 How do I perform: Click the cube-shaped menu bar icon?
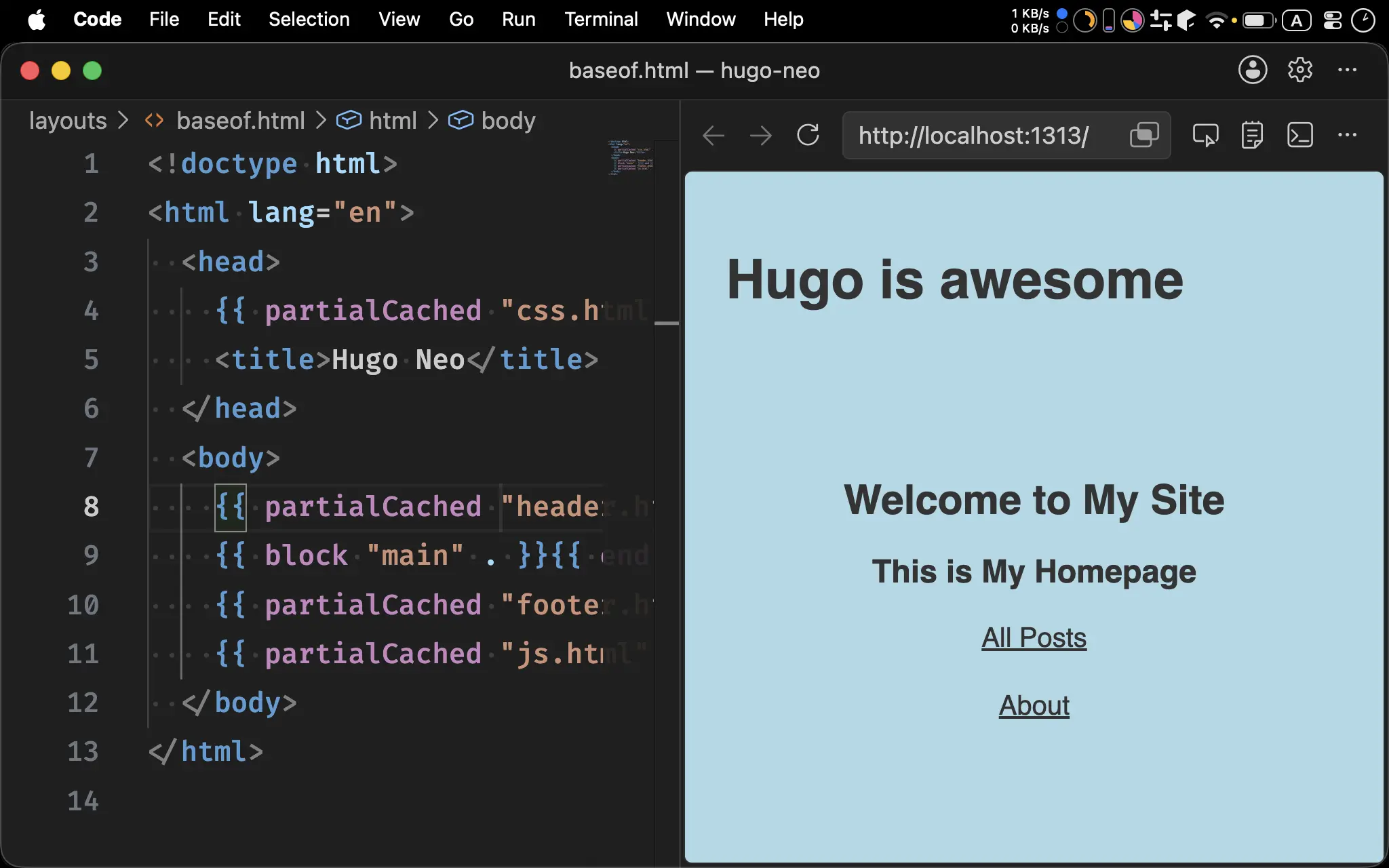click(x=1186, y=20)
